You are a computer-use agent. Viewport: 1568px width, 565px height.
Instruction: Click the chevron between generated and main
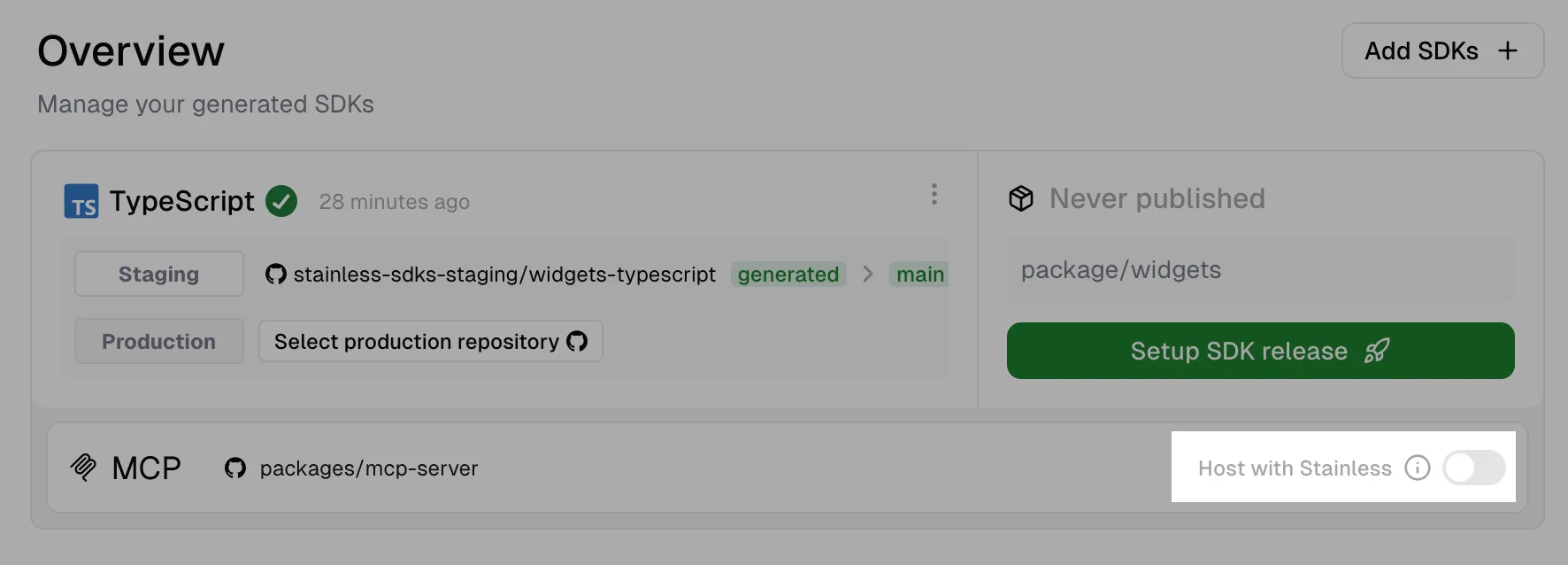click(x=868, y=275)
